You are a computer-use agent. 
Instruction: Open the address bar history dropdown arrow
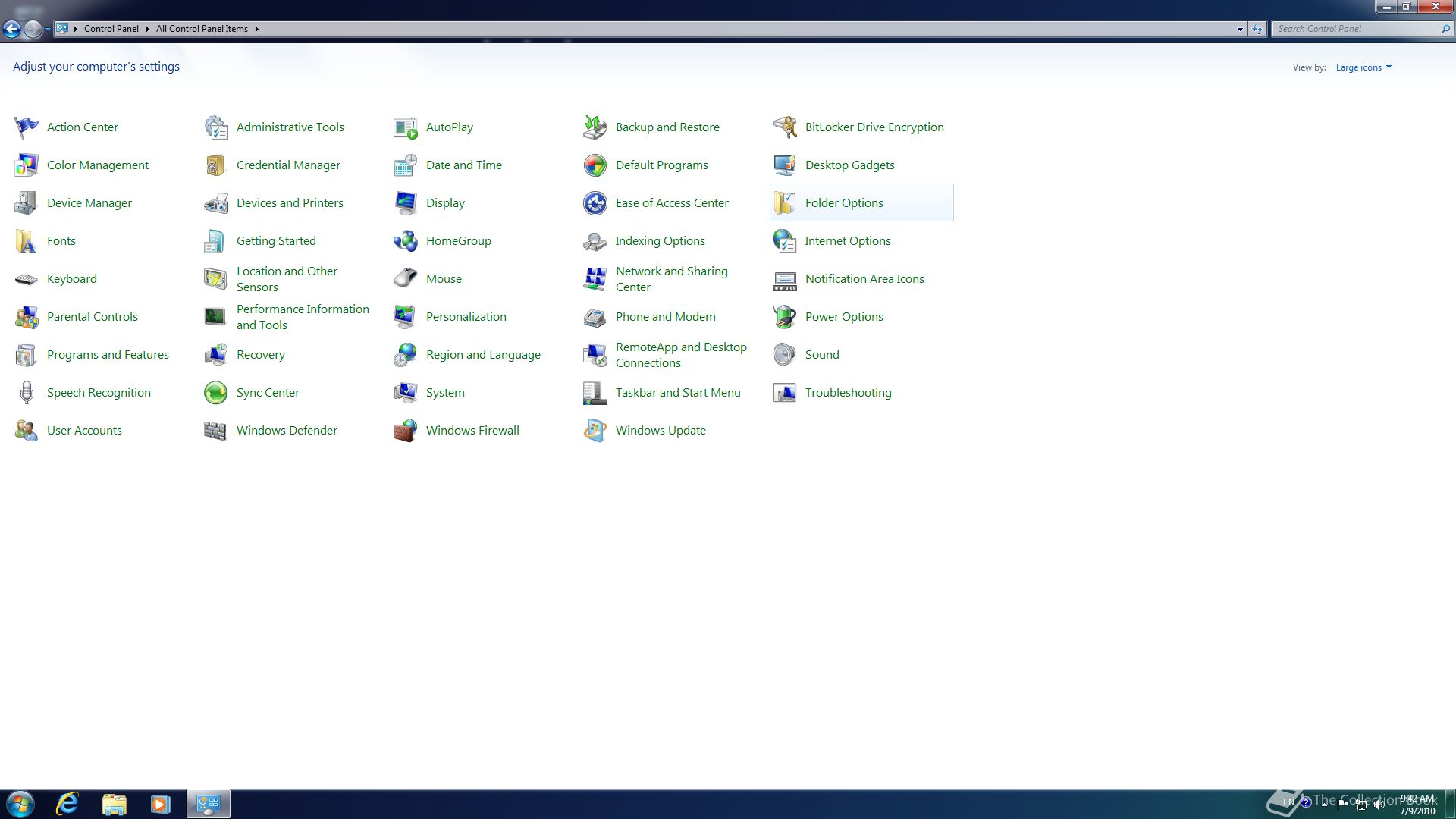(x=1240, y=29)
